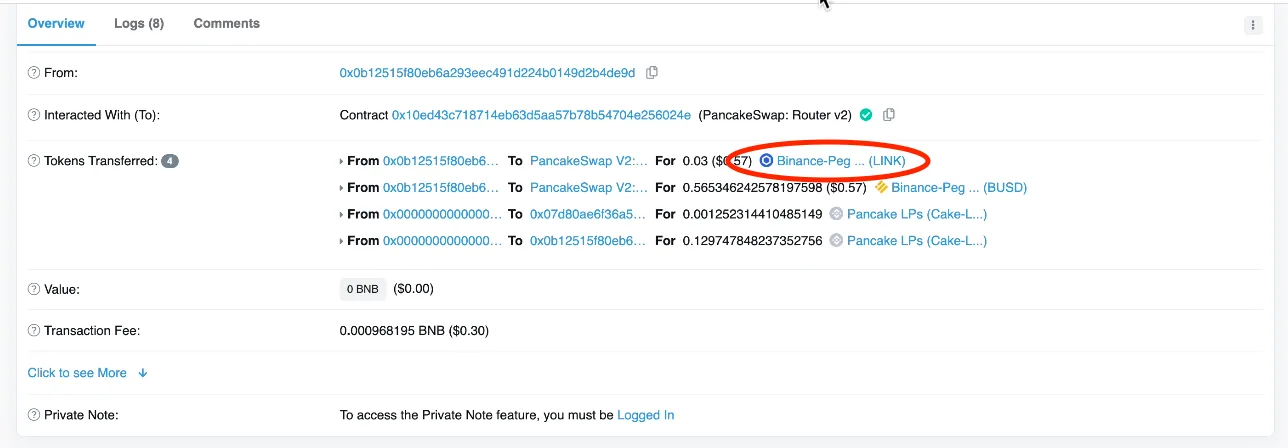Image resolution: width=1288 pixels, height=448 pixels.
Task: Click arrow before 0.001252314410485149 LP row
Action: tap(343, 214)
